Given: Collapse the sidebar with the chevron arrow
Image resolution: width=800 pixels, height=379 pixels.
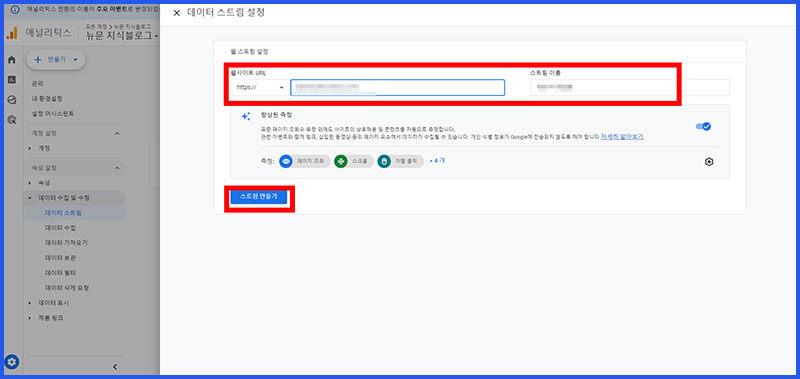Looking at the screenshot, I should pos(115,367).
